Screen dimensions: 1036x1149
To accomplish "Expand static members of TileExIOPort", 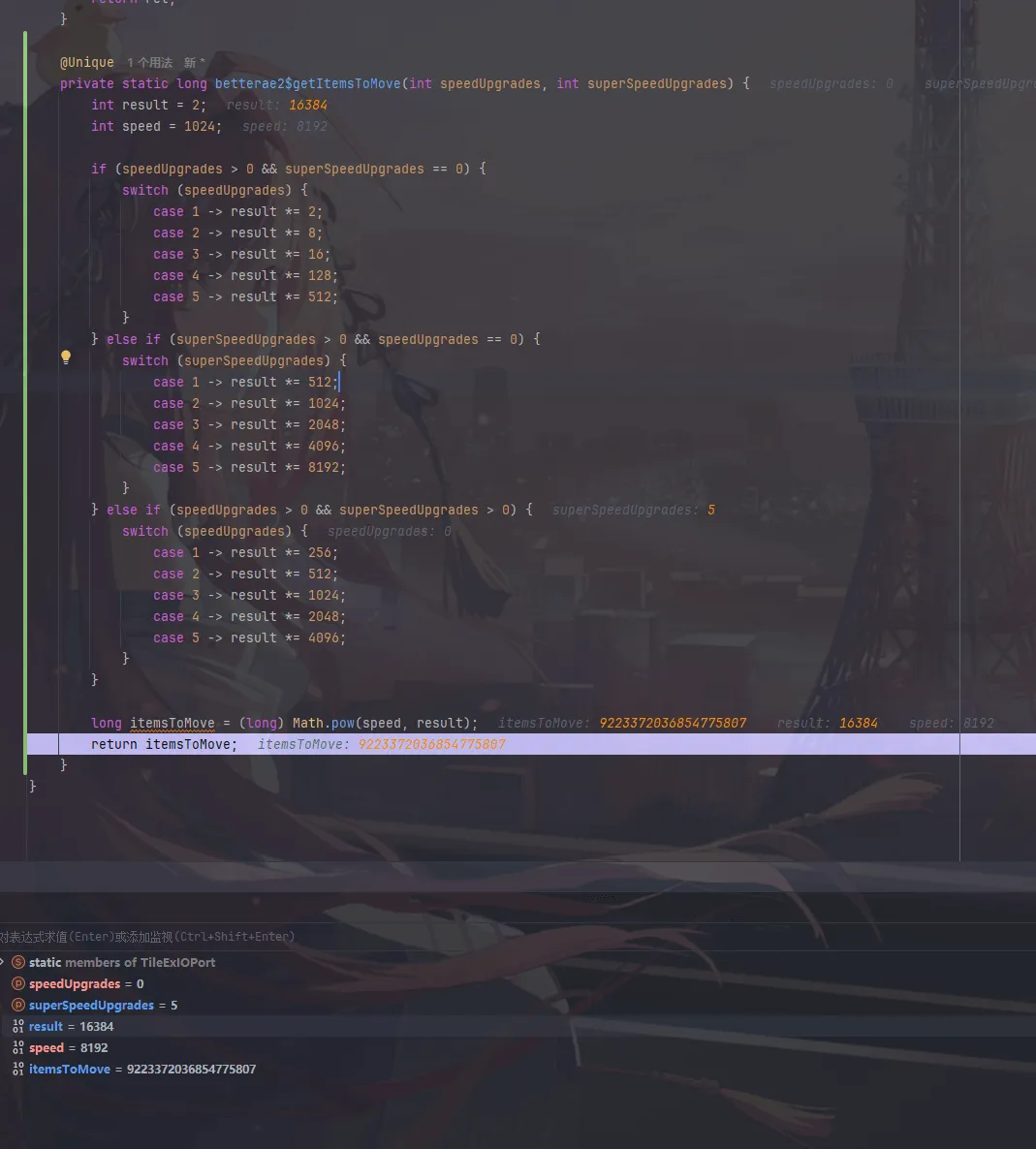I will coord(2,962).
